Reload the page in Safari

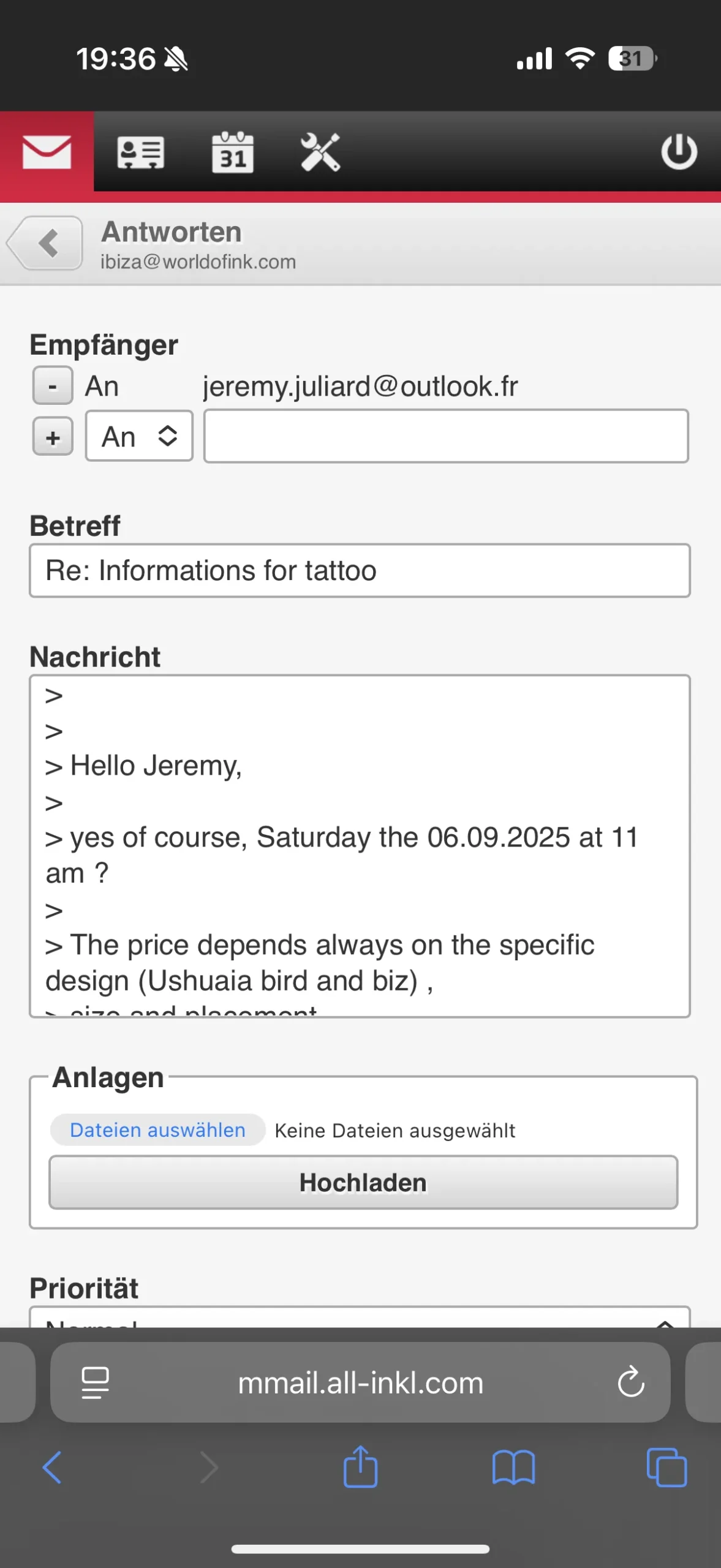(631, 1382)
